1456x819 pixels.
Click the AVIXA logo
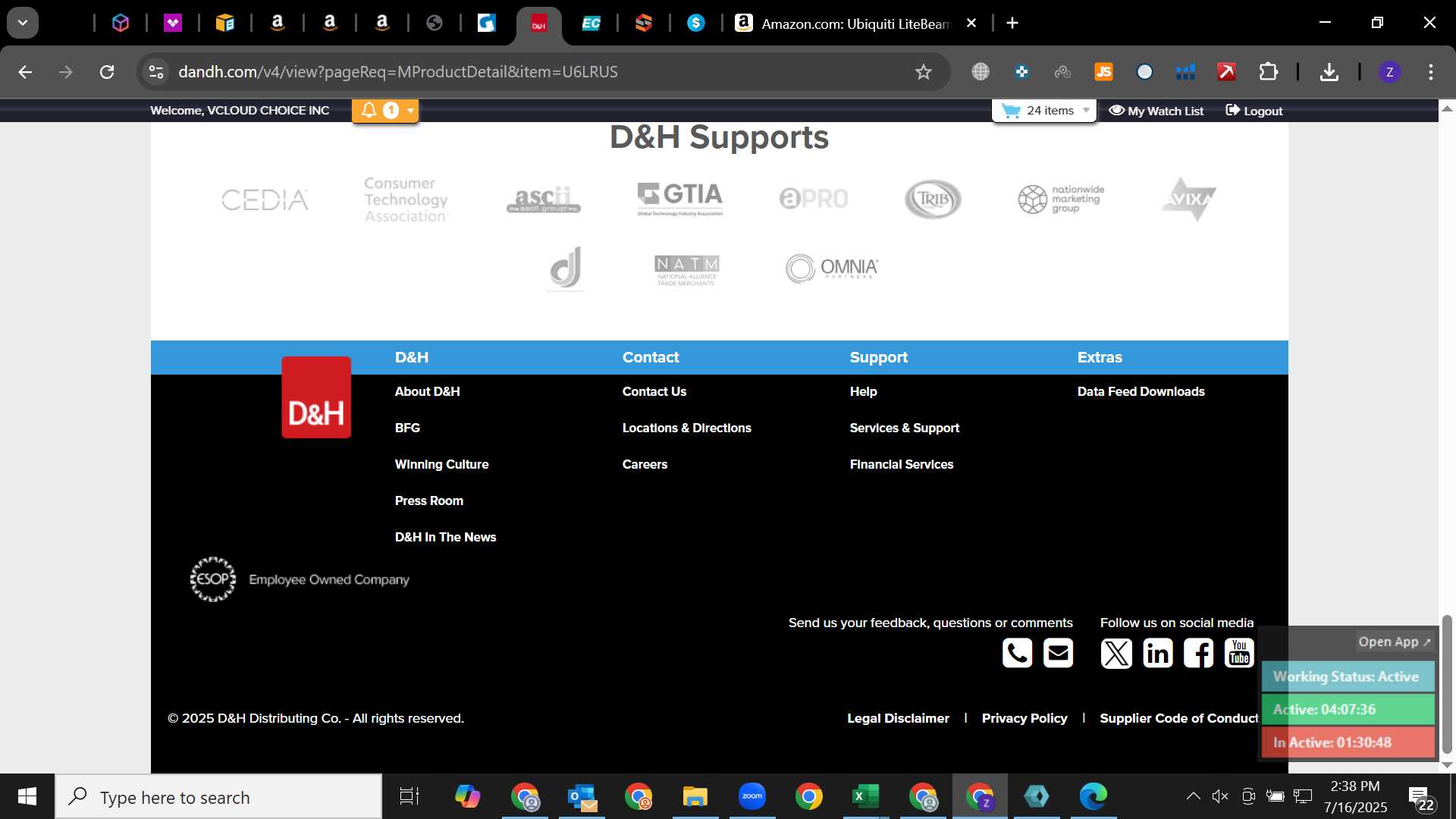coord(1189,199)
